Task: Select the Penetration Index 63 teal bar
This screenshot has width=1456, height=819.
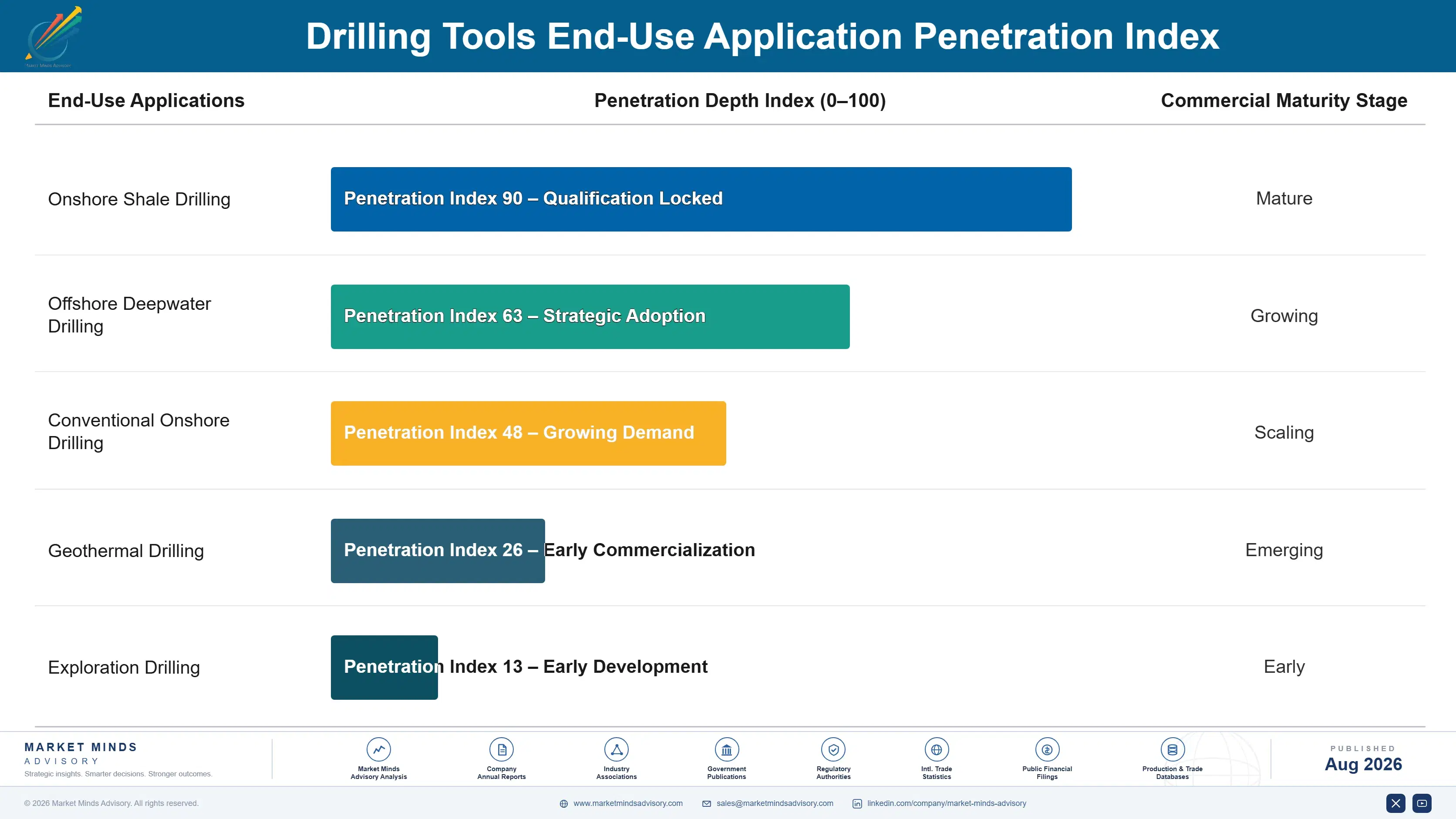Action: point(590,316)
